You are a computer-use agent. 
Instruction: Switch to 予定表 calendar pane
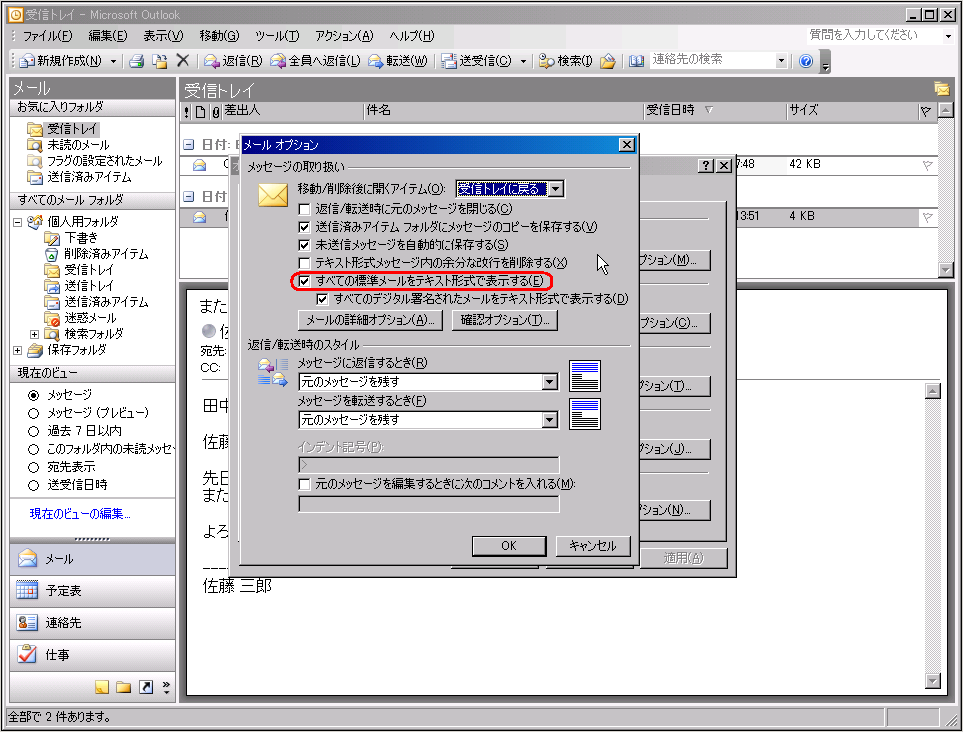pyautogui.click(x=93, y=591)
